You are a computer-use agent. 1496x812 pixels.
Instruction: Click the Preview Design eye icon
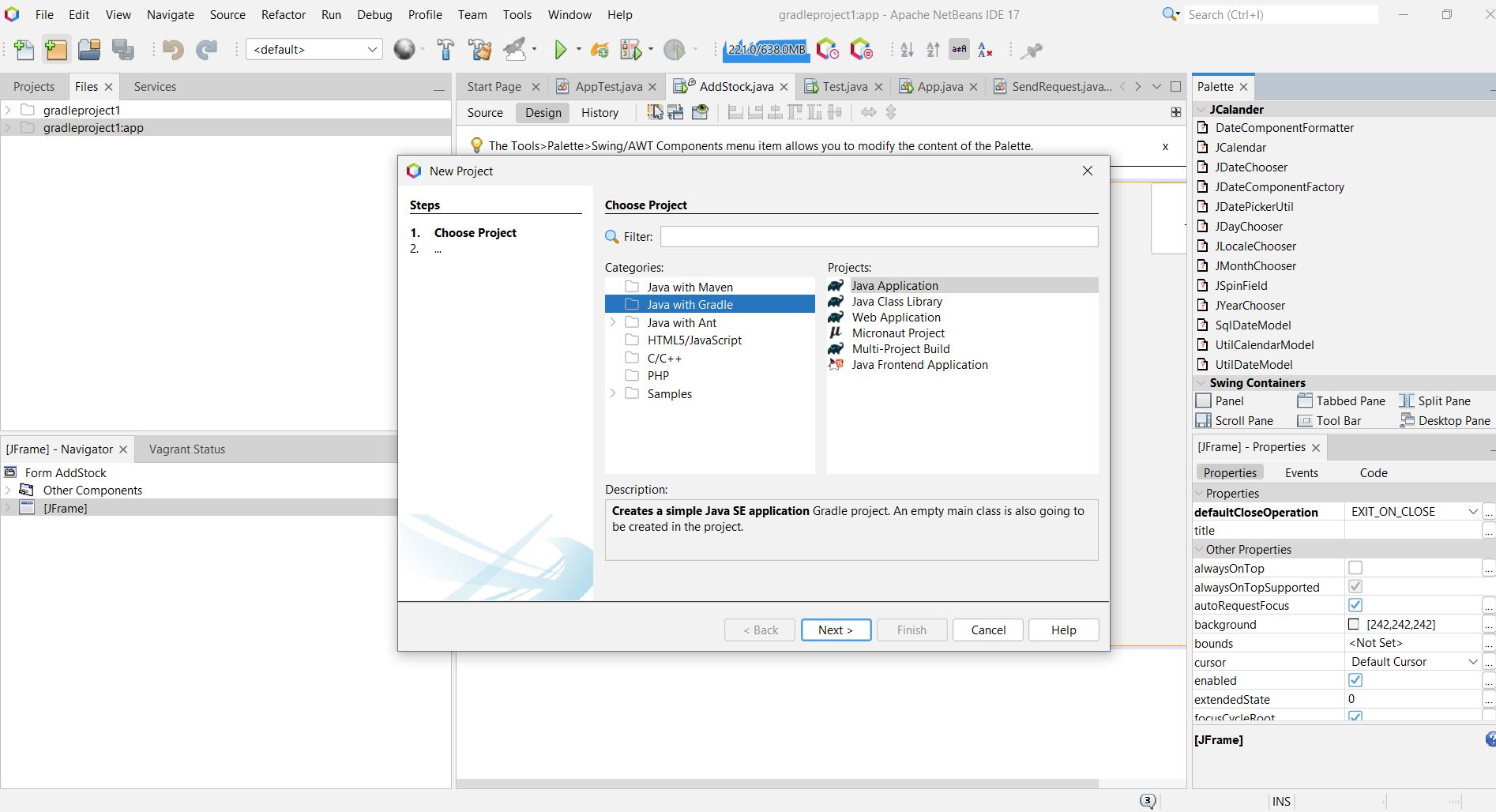click(700, 112)
